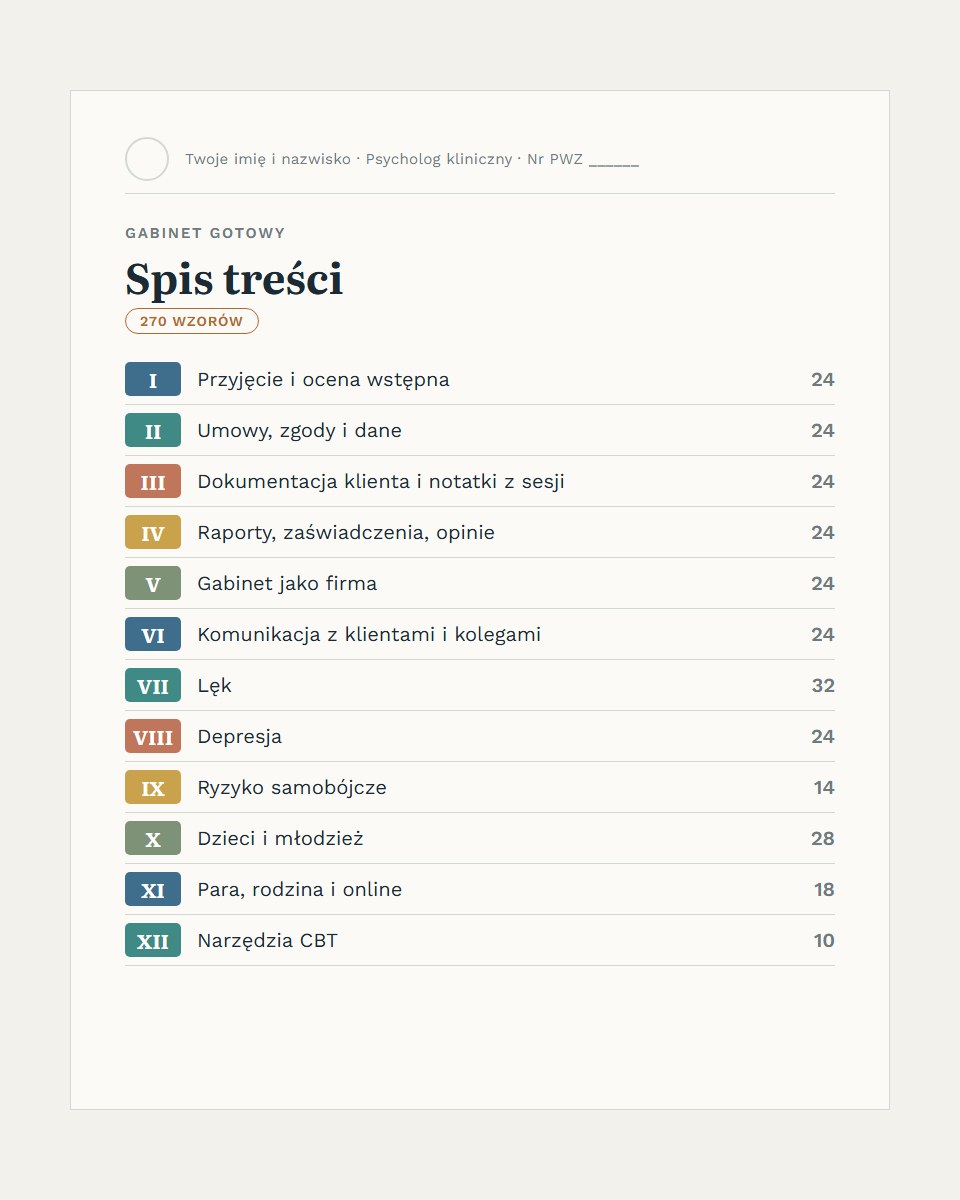Click count 24 in Gabinet jako firma row
This screenshot has width=960, height=1200.
pyautogui.click(x=823, y=583)
